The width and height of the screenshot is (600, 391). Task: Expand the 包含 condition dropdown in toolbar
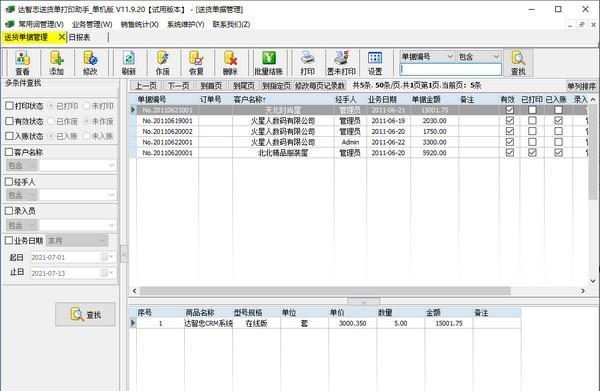point(496,57)
